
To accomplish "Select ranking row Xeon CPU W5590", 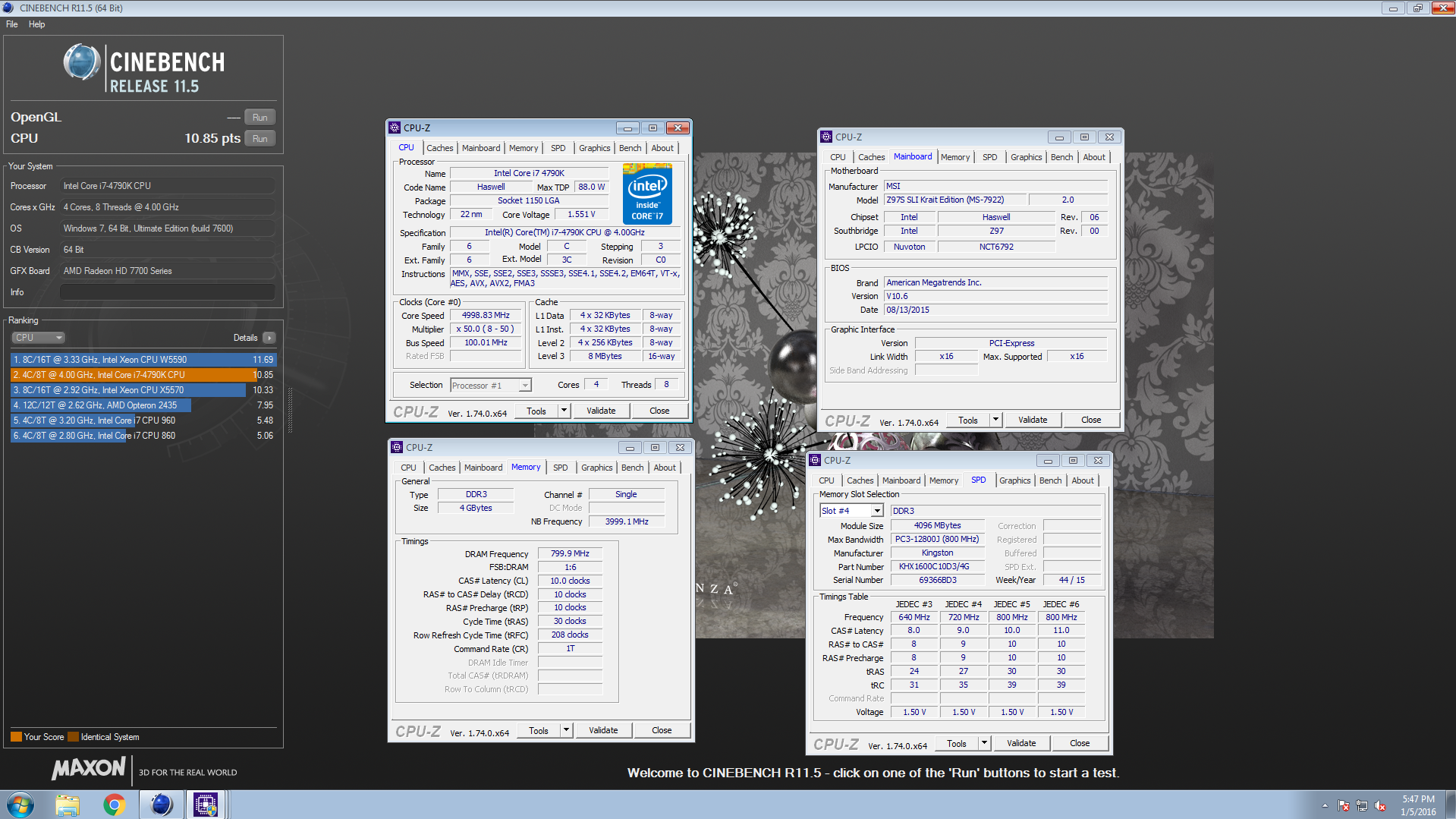I will tap(143, 360).
